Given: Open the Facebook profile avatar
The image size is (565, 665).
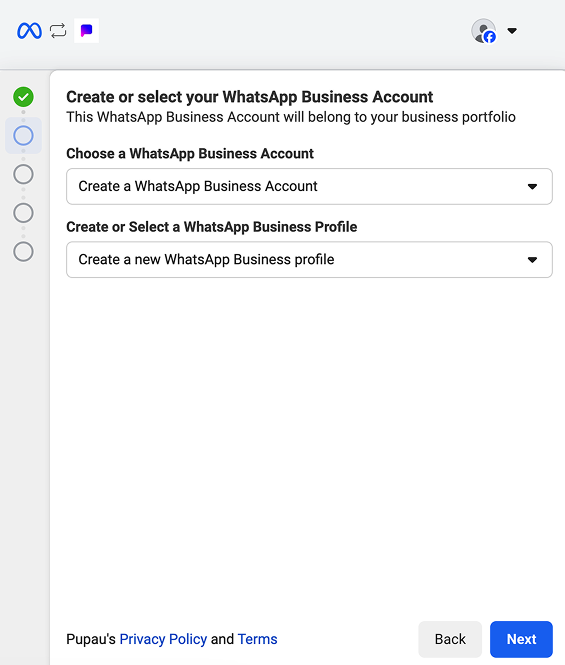Looking at the screenshot, I should point(484,31).
